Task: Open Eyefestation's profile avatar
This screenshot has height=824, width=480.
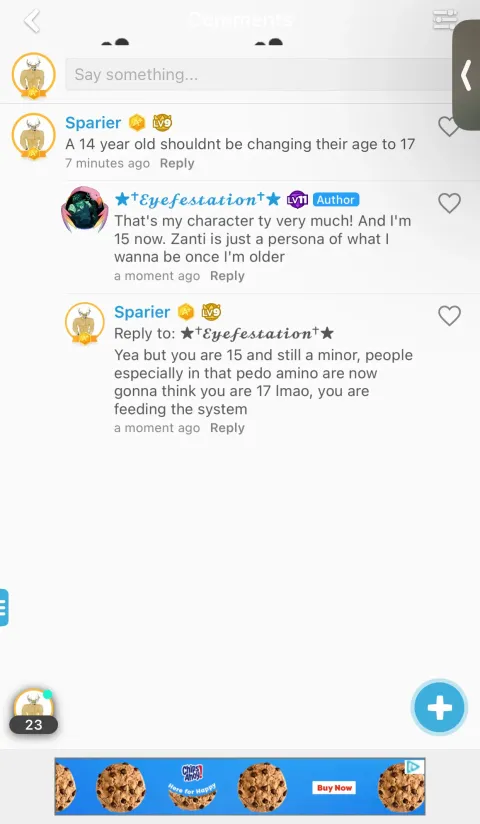Action: pyautogui.click(x=85, y=209)
